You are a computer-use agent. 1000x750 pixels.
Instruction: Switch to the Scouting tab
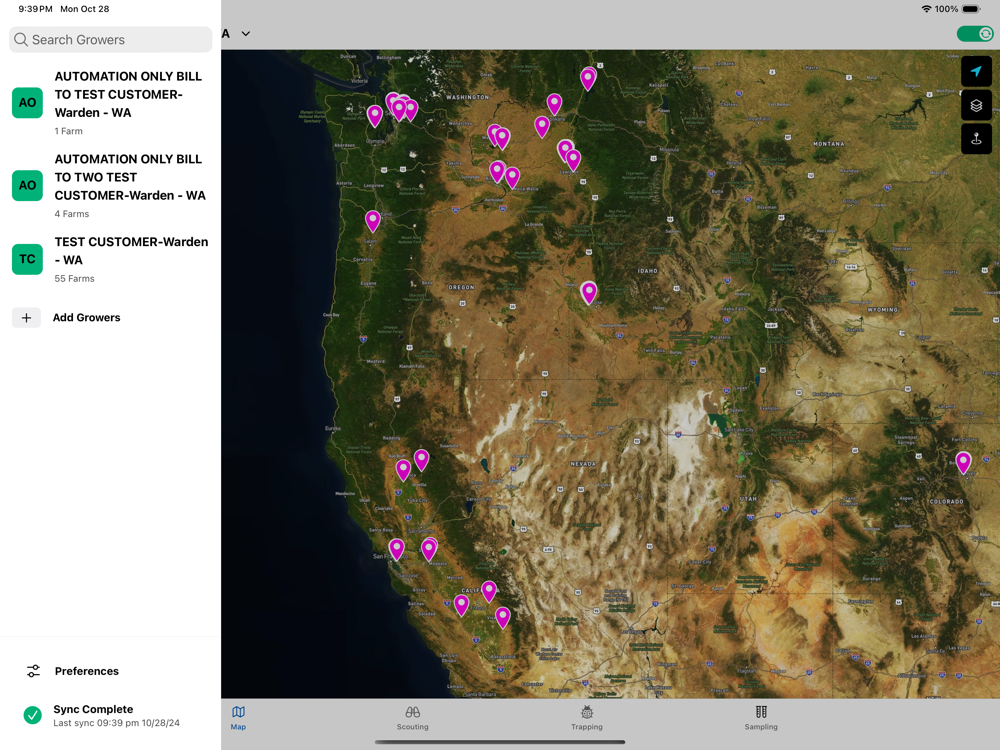click(x=413, y=717)
